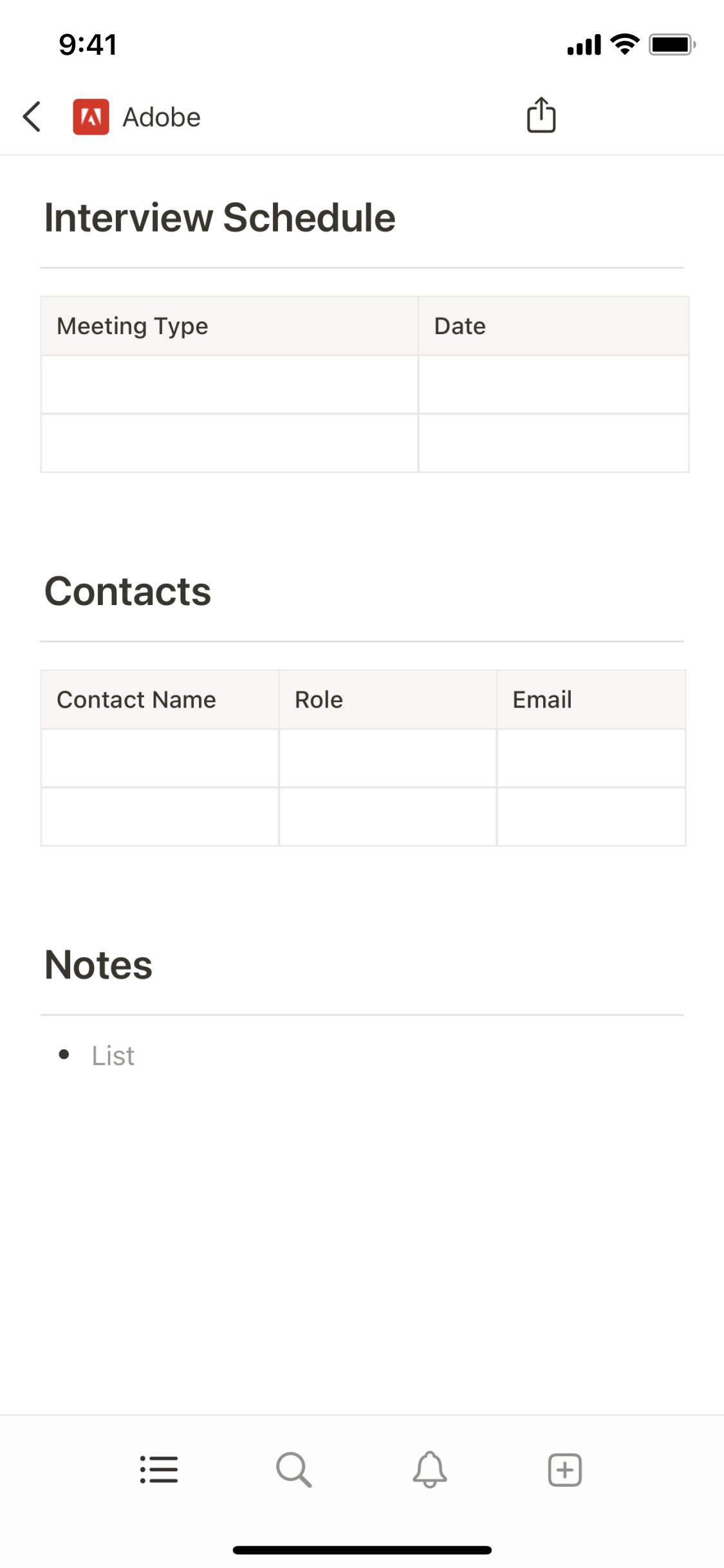Open the share sheet icon
Image resolution: width=724 pixels, height=1568 pixels.
click(x=541, y=116)
